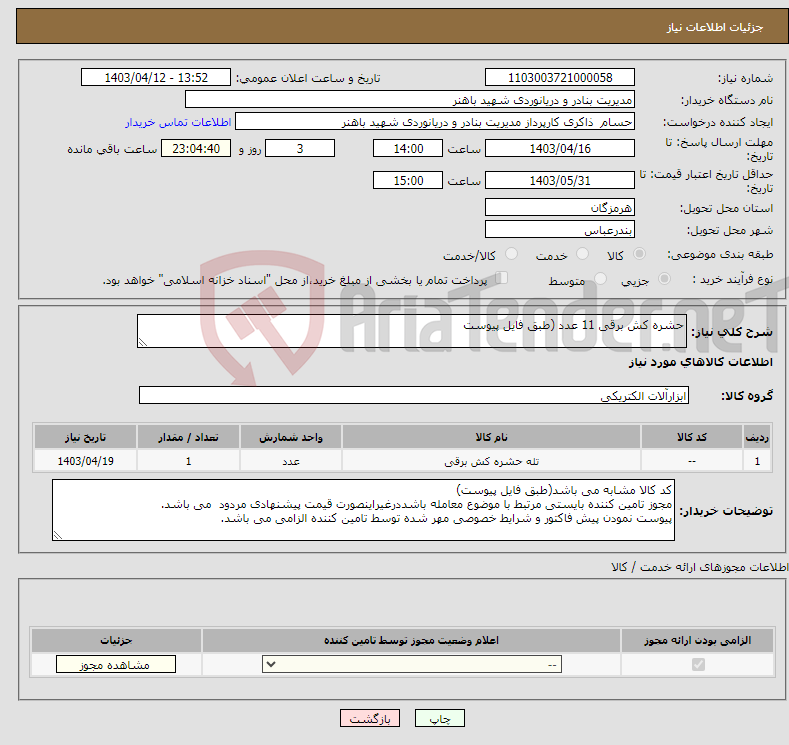Click the چاپ print button
This screenshot has height=745, width=789.
click(440, 719)
